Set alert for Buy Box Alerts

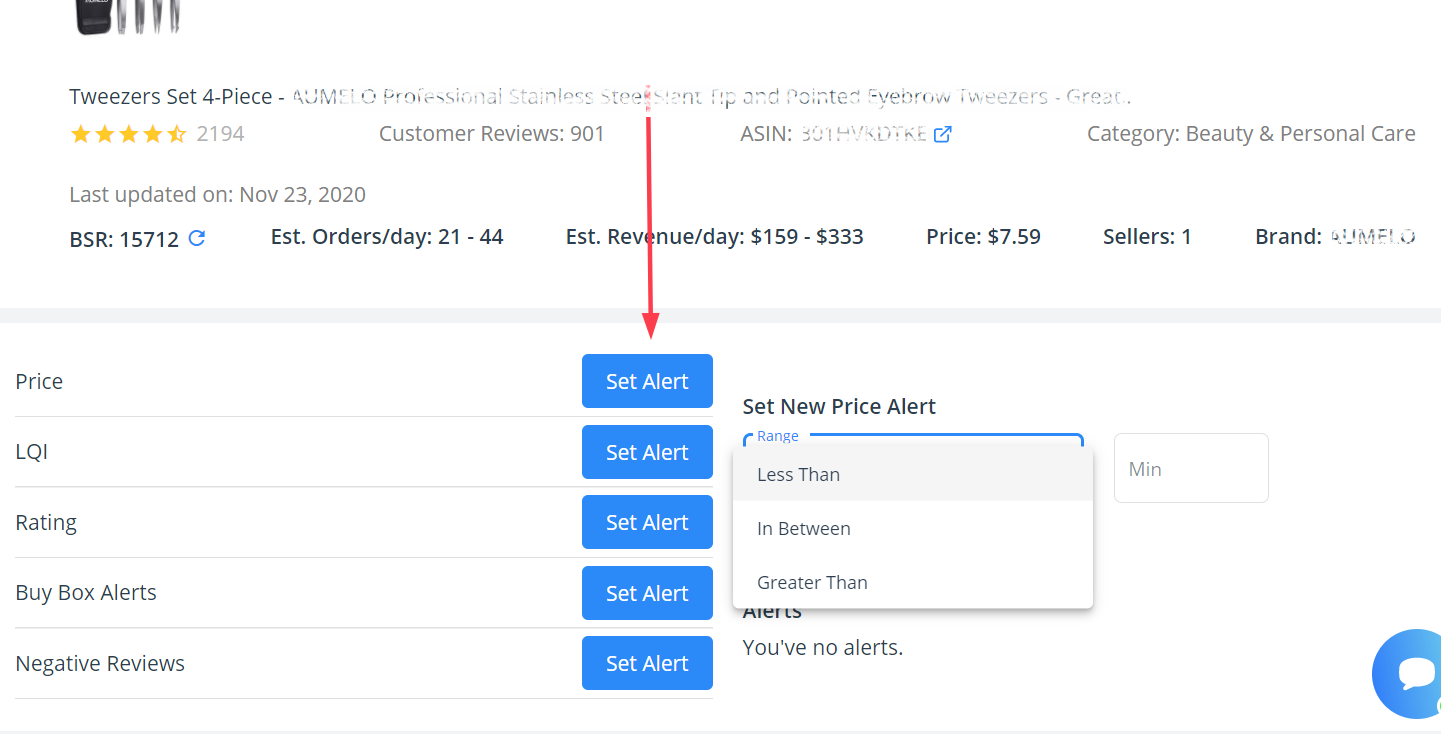click(x=647, y=593)
